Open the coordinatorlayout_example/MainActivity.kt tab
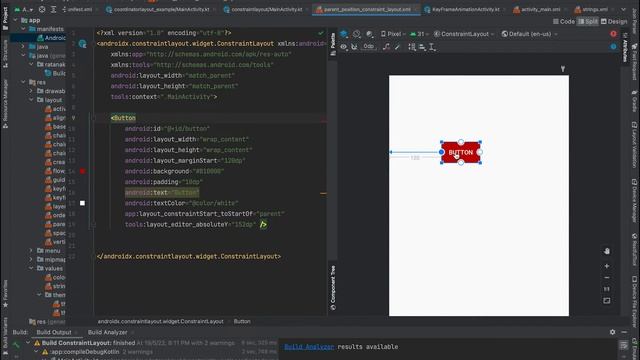640x360 pixels. [x=158, y=9]
